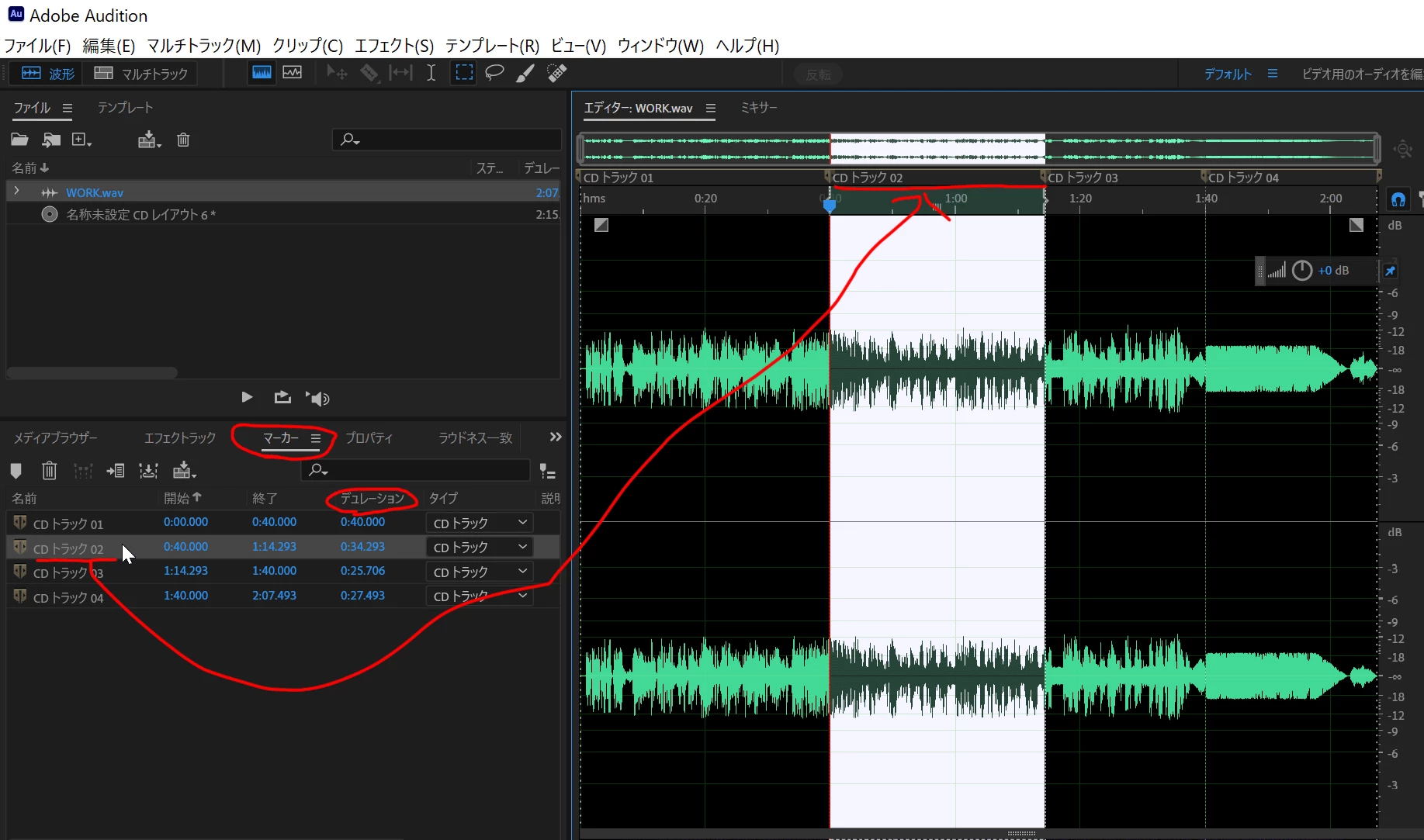This screenshot has height=840, width=1424.
Task: Click the add cue marker icon
Action: coord(16,471)
